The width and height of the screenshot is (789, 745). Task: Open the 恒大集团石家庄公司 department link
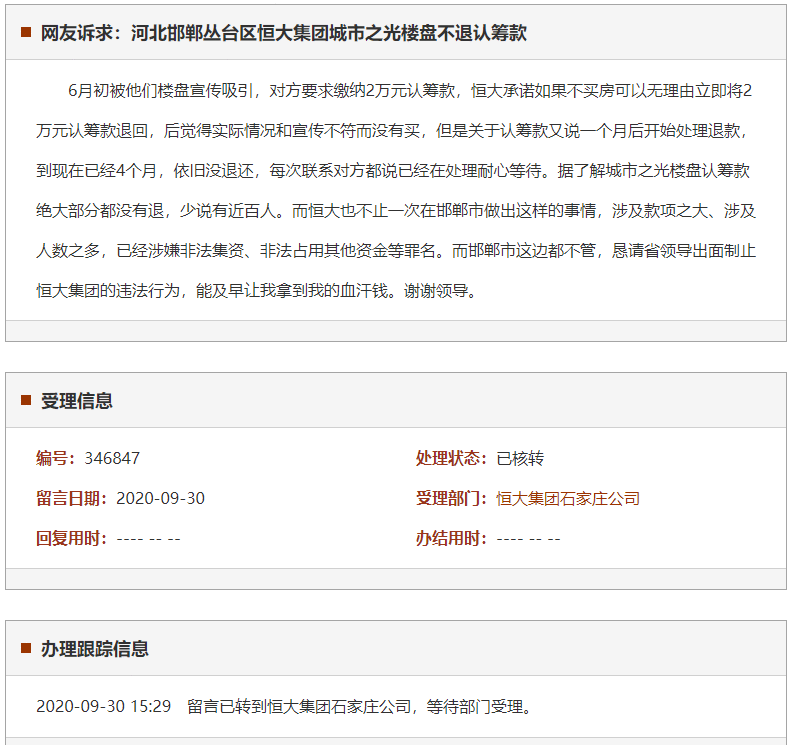[x=568, y=499]
